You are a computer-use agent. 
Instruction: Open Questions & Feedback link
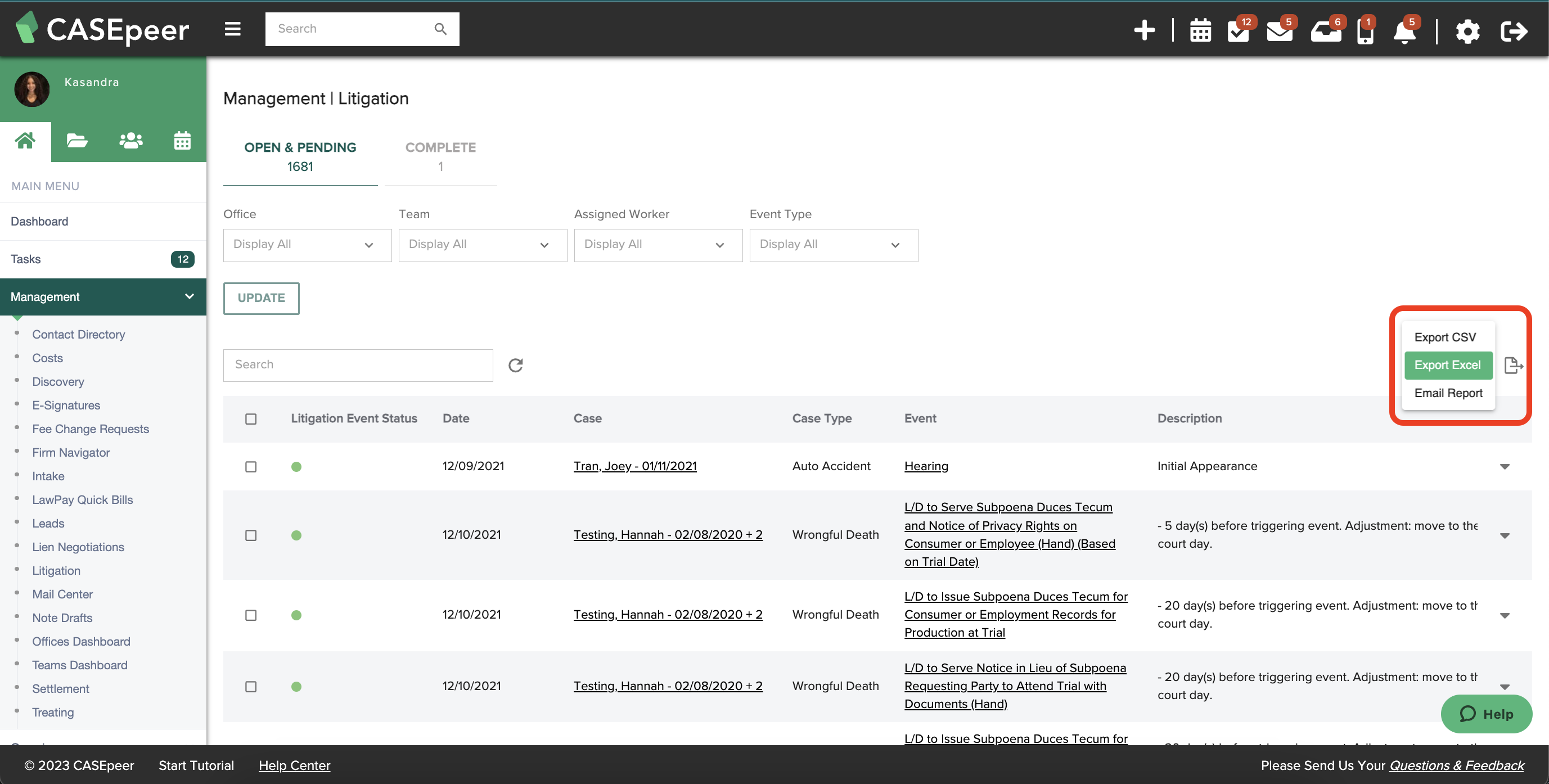click(x=1456, y=765)
